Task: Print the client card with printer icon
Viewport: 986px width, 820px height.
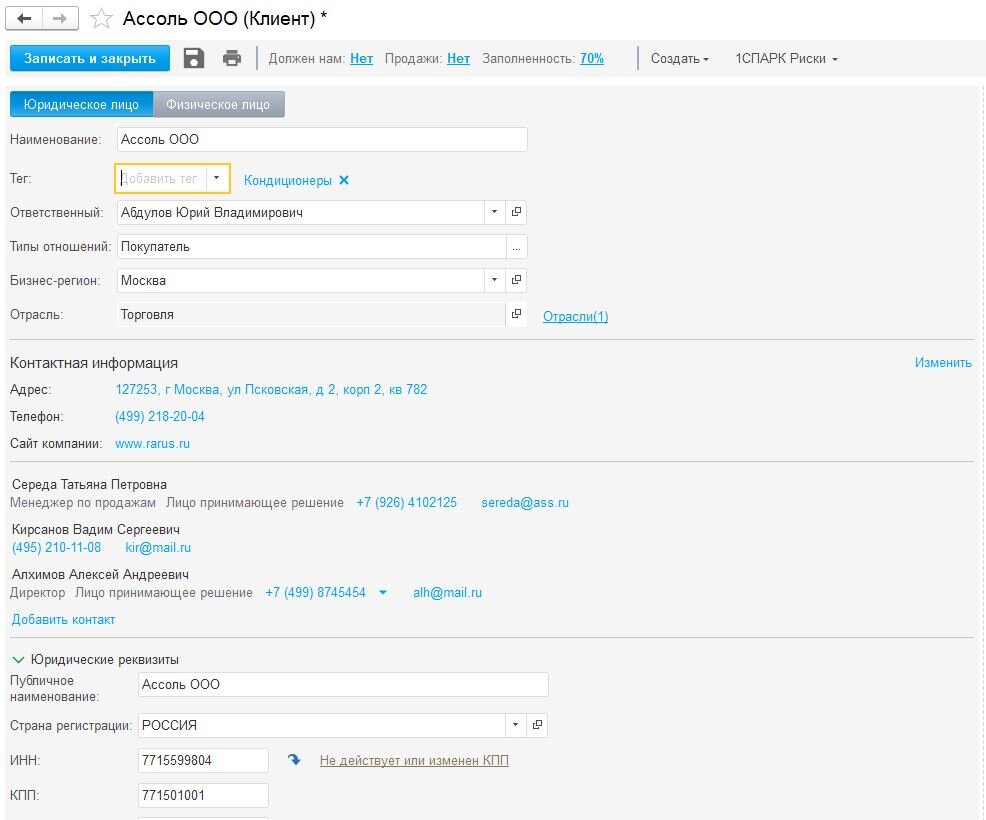Action: (232, 58)
